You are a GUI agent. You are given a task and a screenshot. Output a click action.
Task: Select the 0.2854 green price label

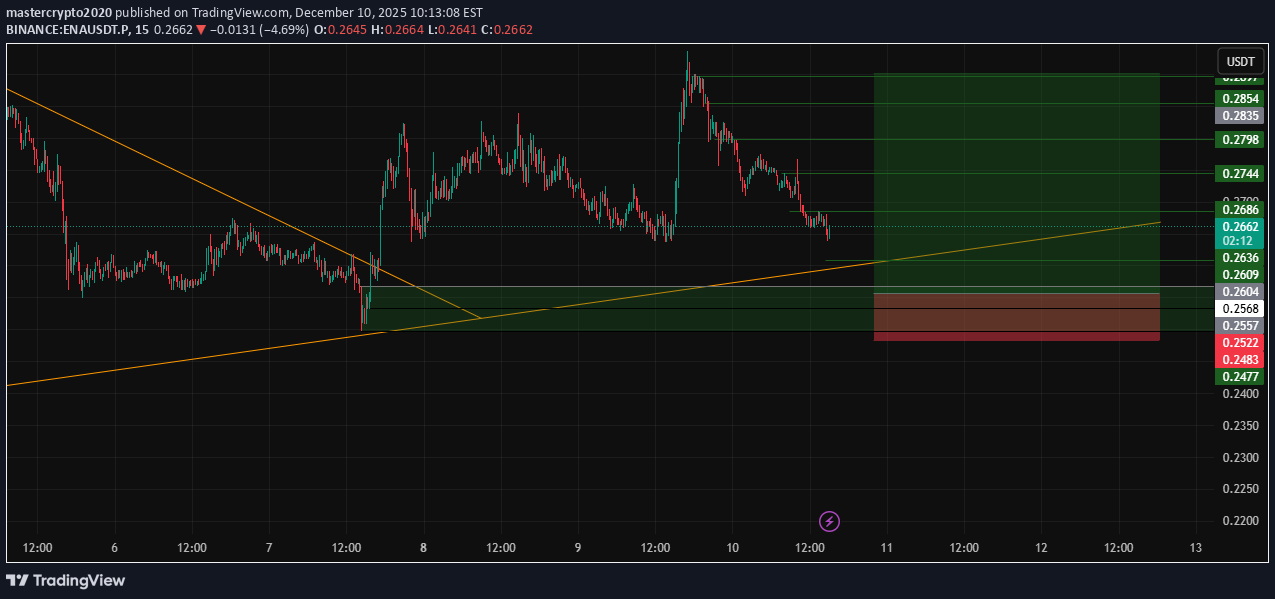pyautogui.click(x=1239, y=98)
